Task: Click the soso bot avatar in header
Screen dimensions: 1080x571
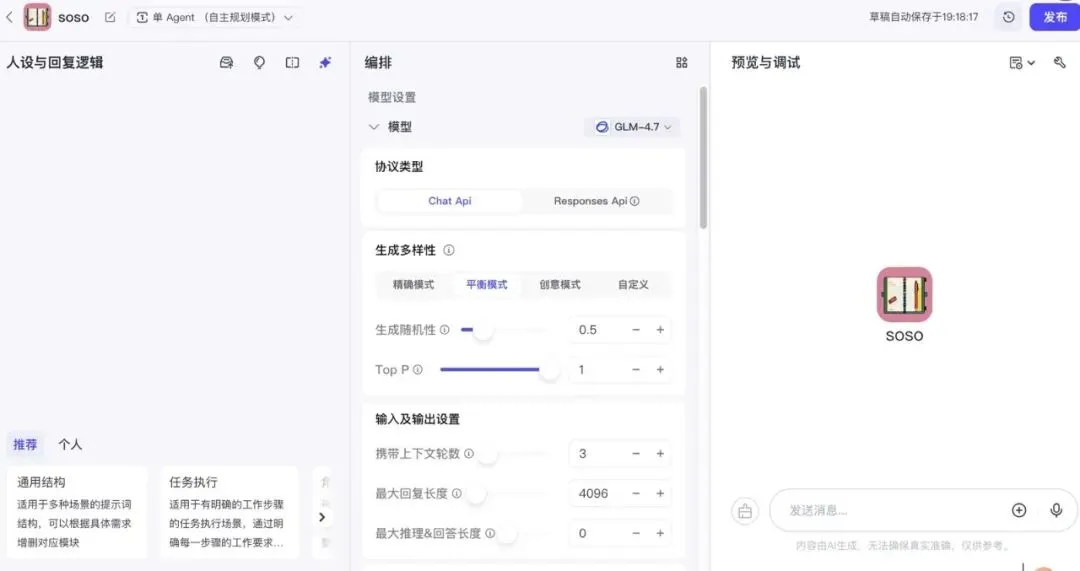Action: pos(37,17)
